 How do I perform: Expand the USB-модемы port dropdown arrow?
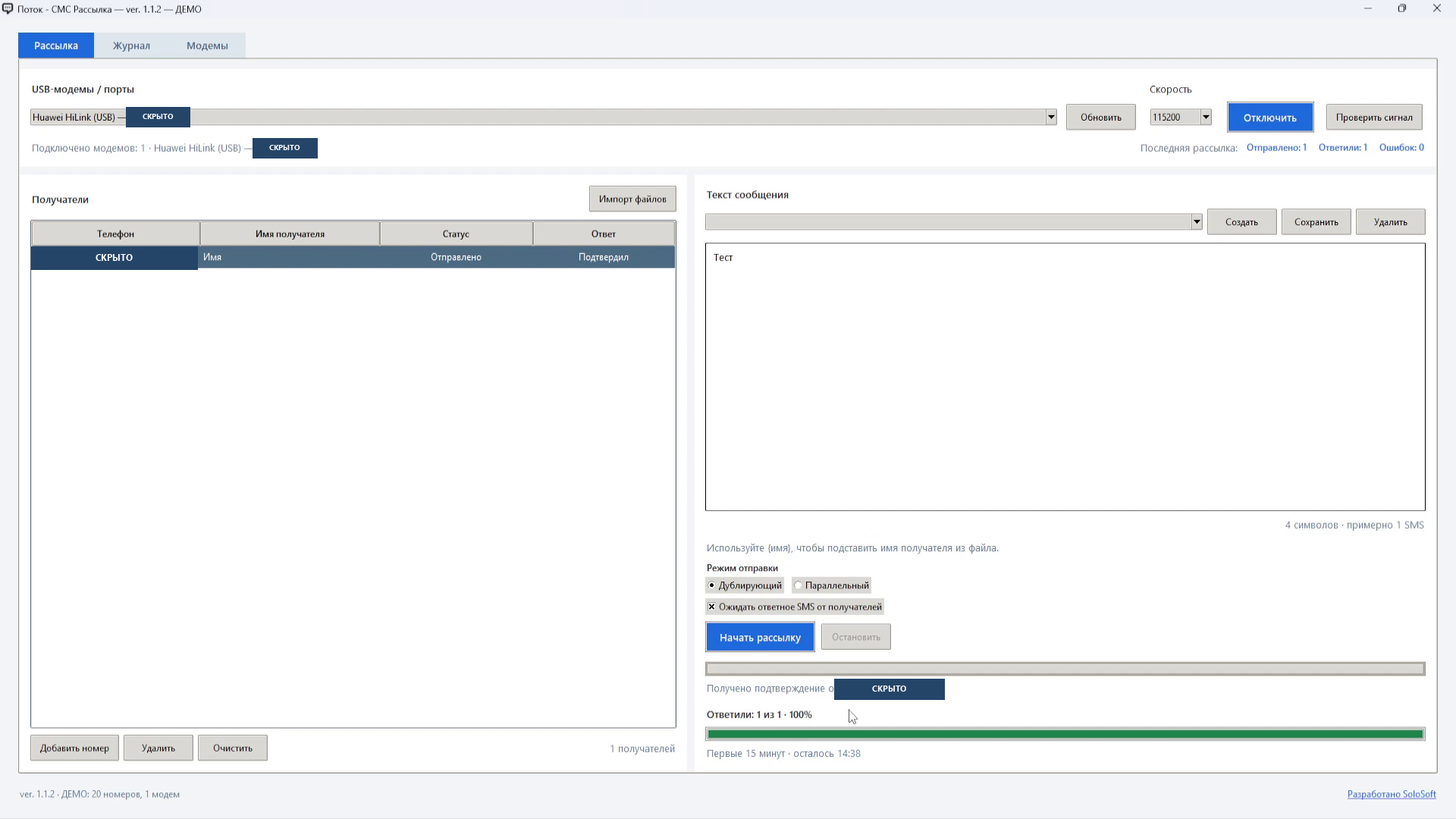(x=1051, y=117)
